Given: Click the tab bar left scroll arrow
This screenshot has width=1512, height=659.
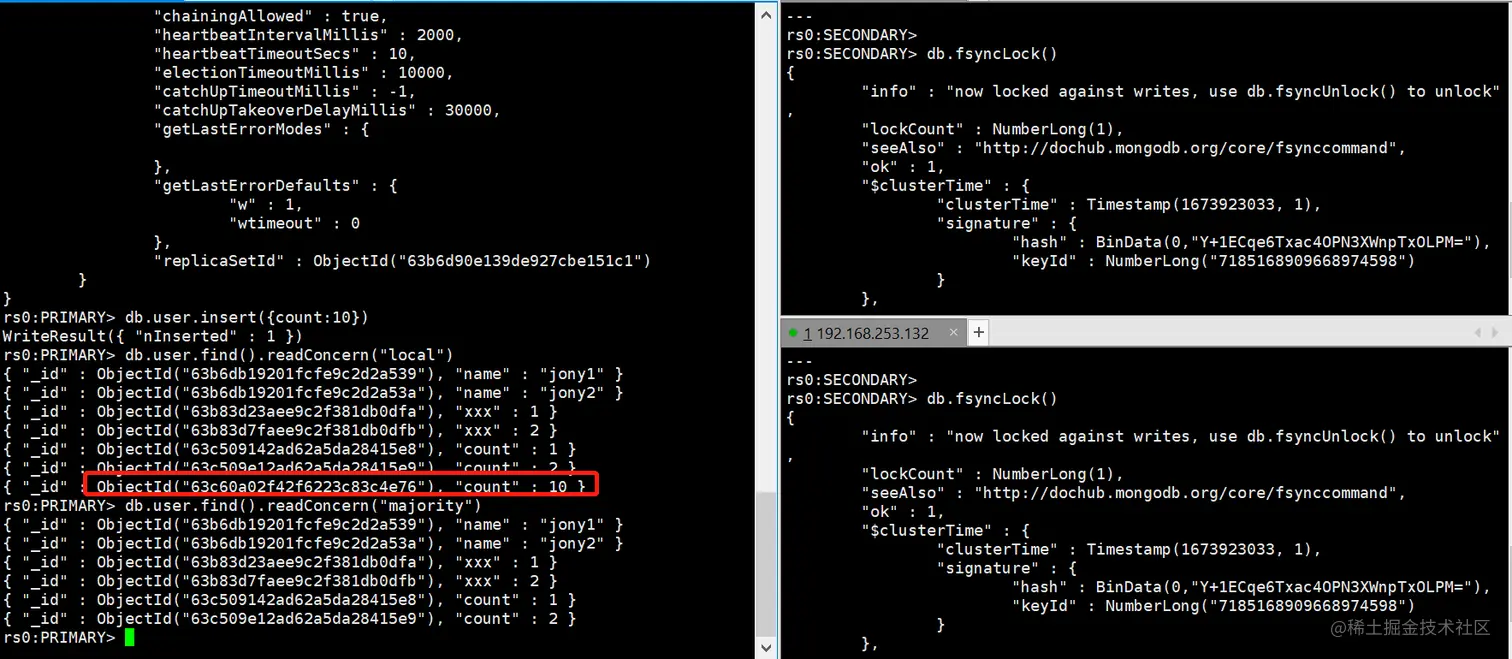Looking at the screenshot, I should 1478,333.
